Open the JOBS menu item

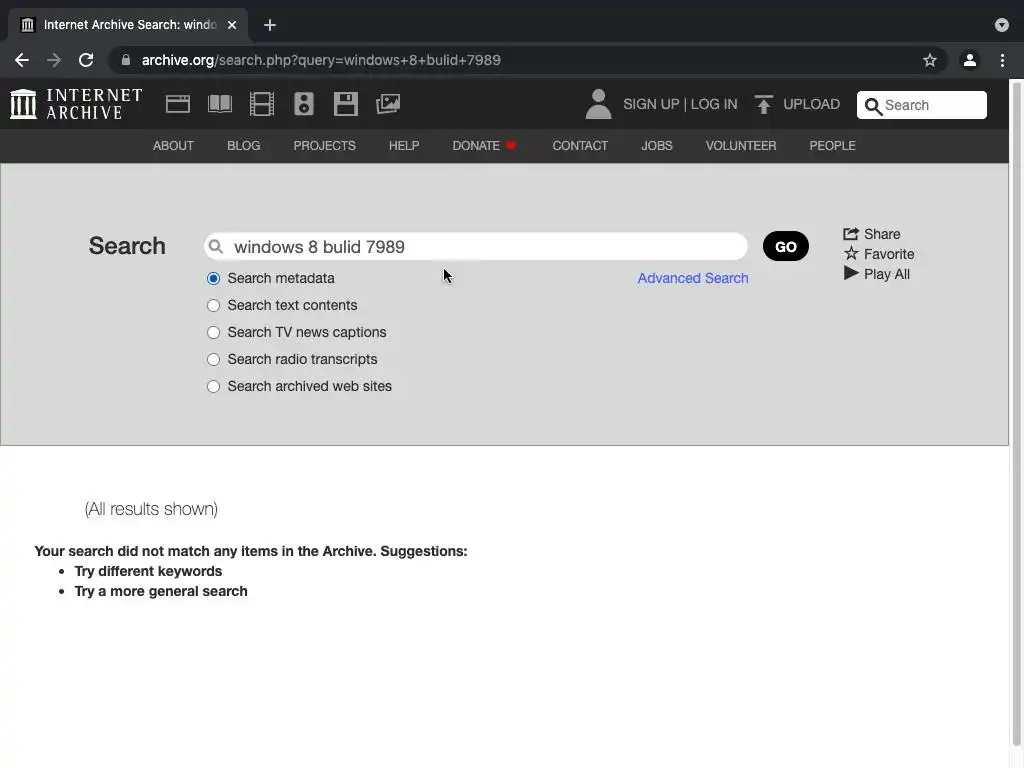click(x=656, y=146)
